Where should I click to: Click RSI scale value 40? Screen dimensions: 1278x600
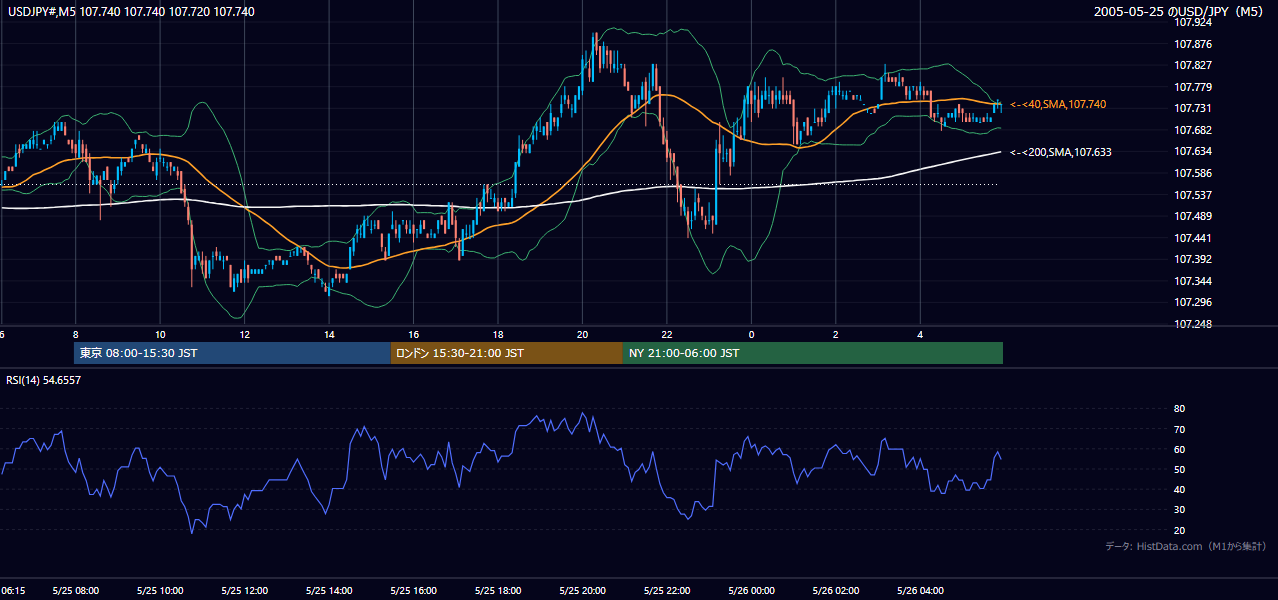pyautogui.click(x=1179, y=489)
